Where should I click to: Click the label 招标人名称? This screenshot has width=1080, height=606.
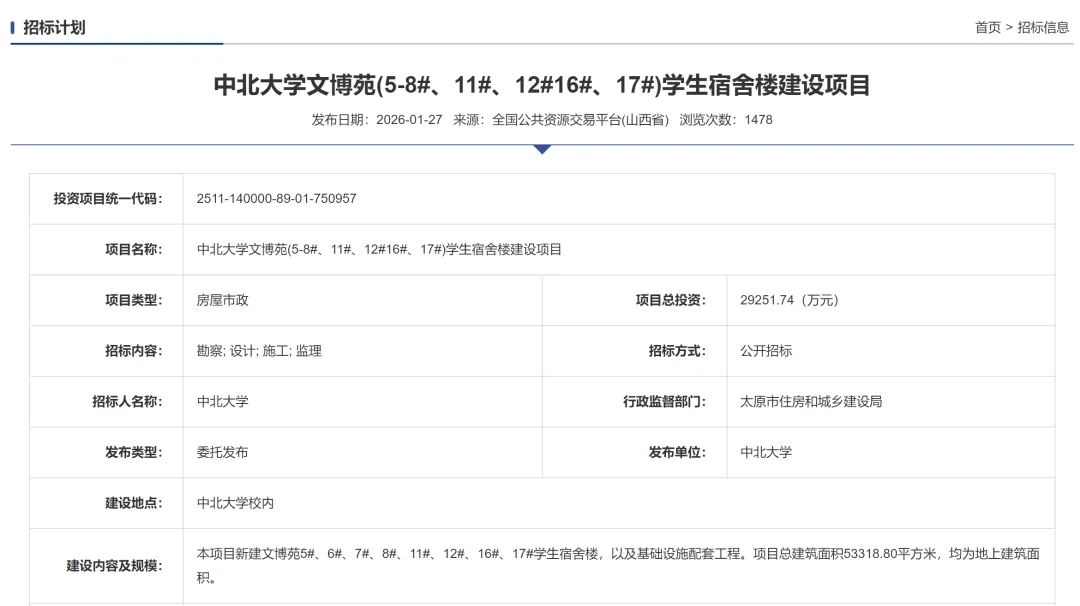(x=127, y=401)
